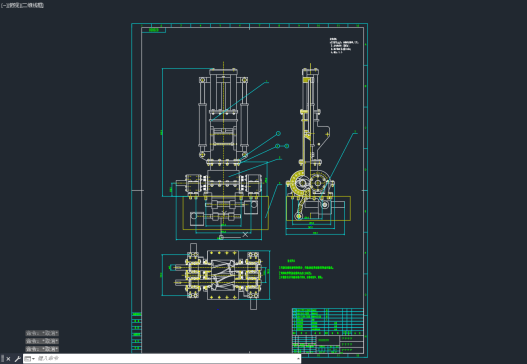This screenshot has width=527, height=364.
Task: Open the [-] viewport controls menu
Action: (x=3, y=5)
